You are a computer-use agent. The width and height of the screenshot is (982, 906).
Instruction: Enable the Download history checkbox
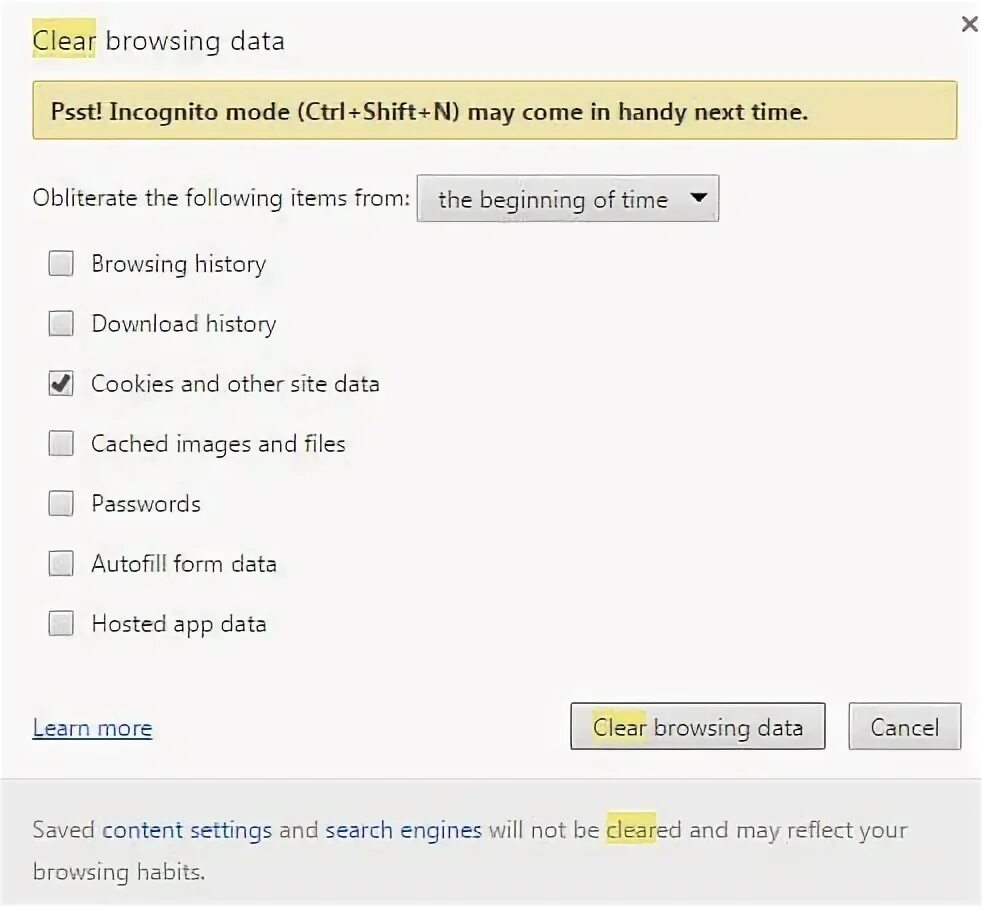62,324
